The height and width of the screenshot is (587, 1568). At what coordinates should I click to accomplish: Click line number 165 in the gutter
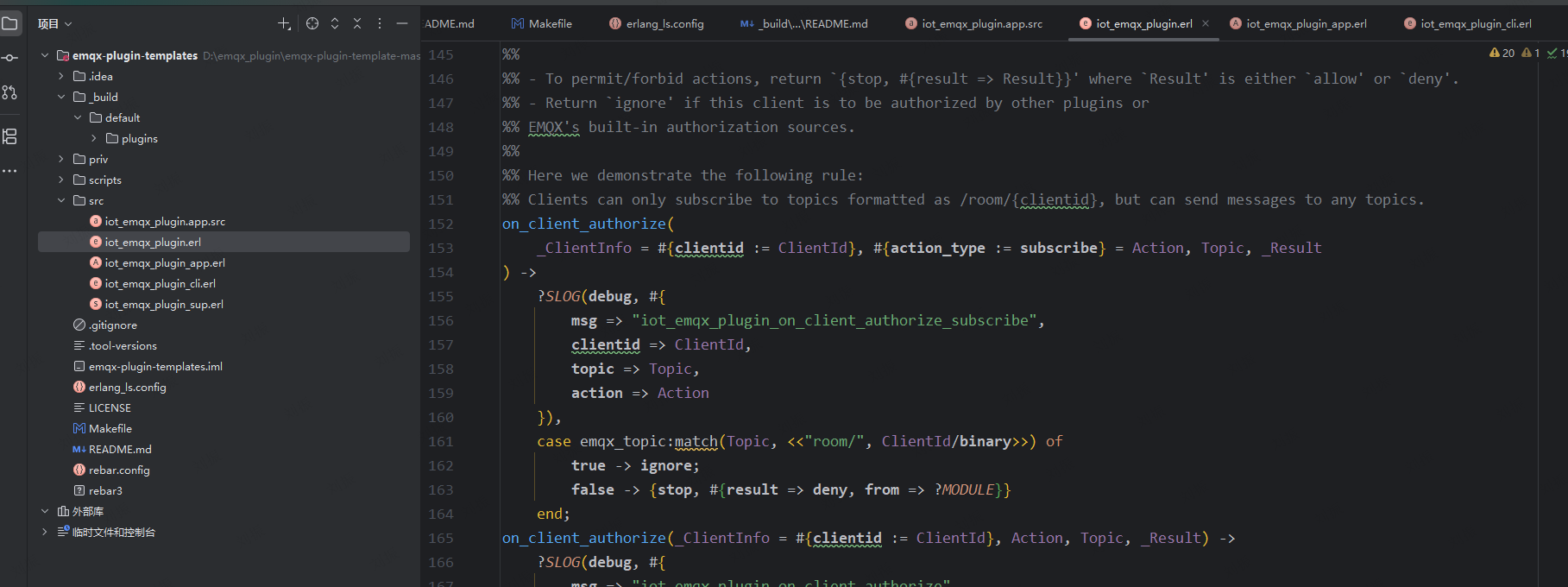(441, 538)
